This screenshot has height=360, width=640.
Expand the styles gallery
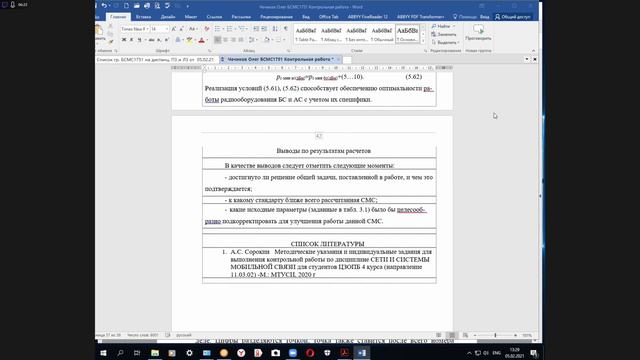tap(423, 41)
